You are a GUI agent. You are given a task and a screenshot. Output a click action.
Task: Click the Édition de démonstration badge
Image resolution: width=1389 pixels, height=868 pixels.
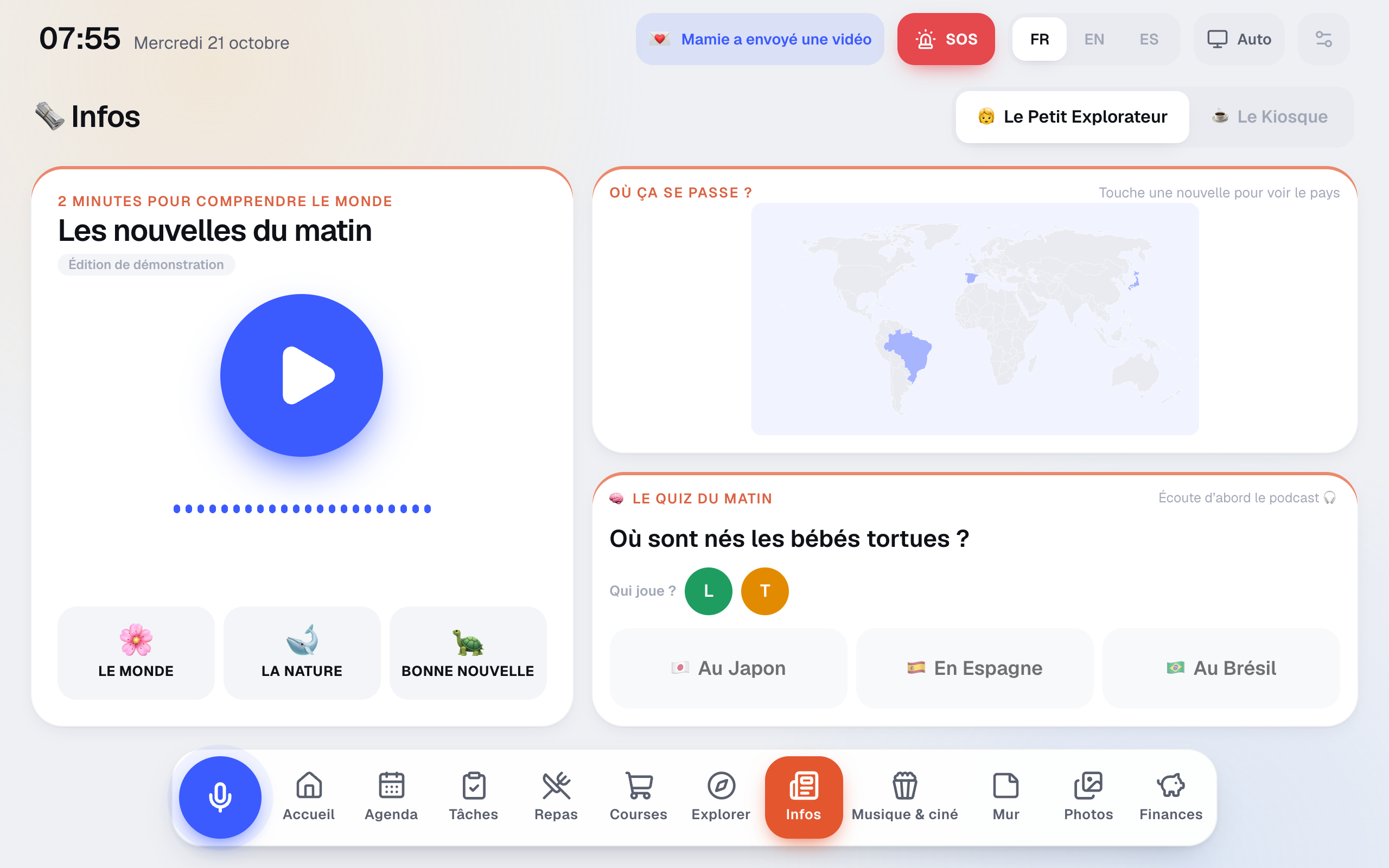pyautogui.click(x=146, y=265)
